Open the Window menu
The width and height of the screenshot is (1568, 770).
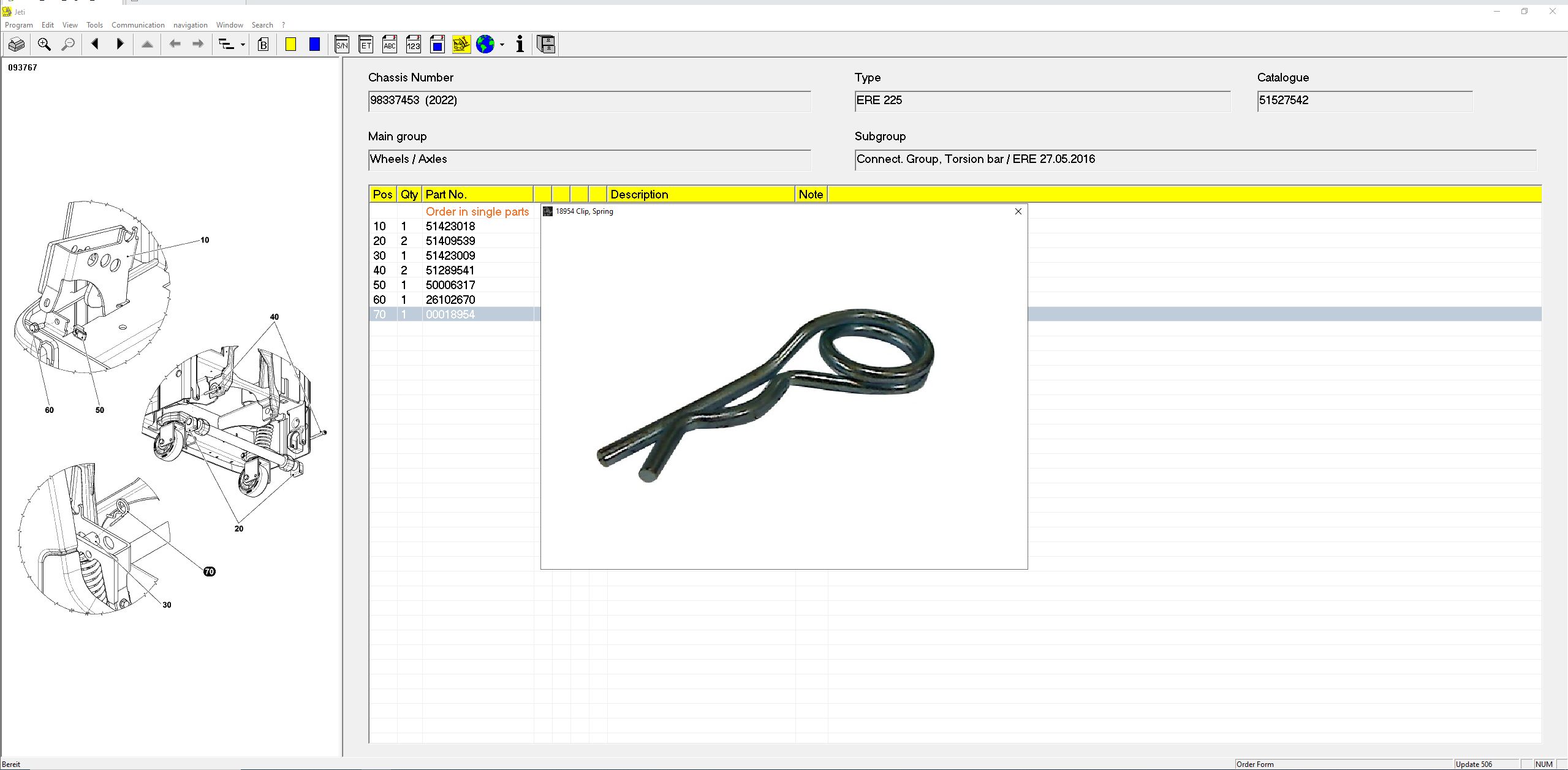click(229, 25)
